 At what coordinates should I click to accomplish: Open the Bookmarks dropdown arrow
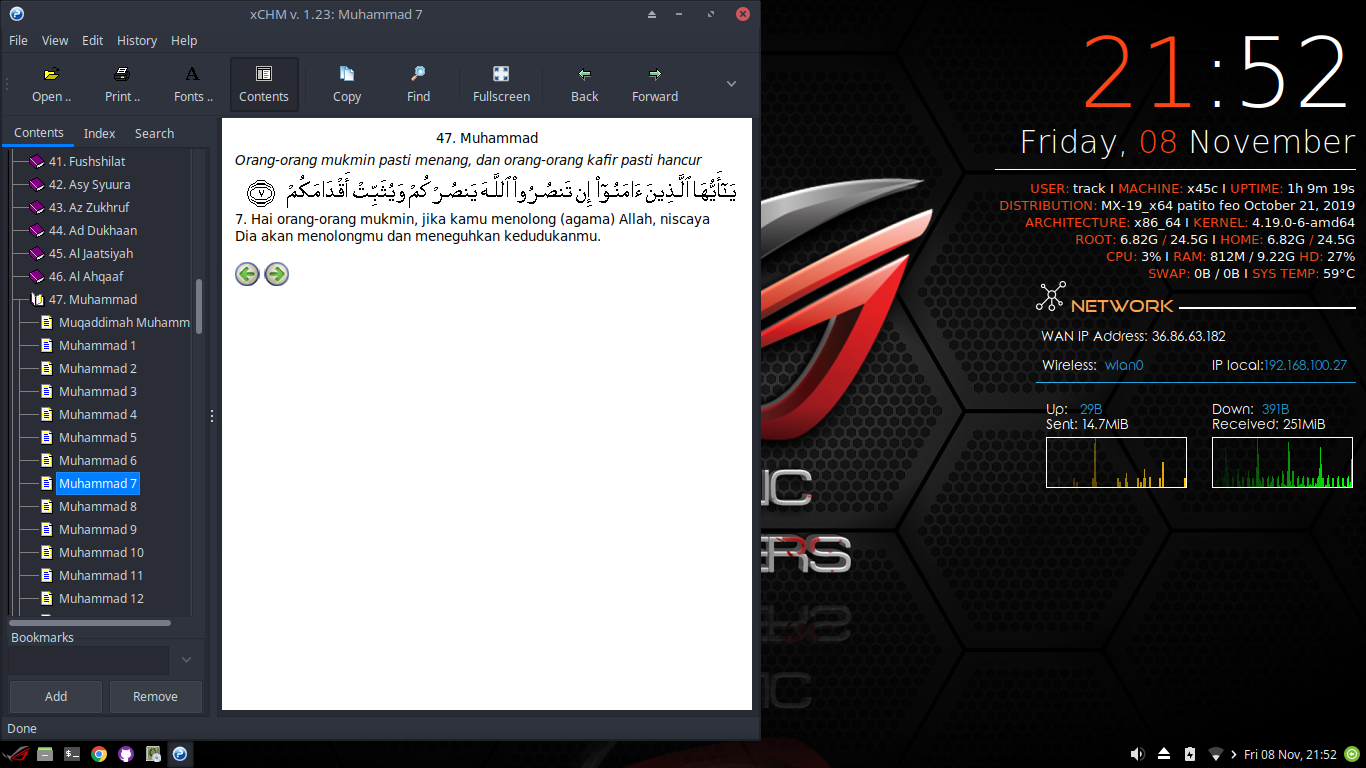186,660
